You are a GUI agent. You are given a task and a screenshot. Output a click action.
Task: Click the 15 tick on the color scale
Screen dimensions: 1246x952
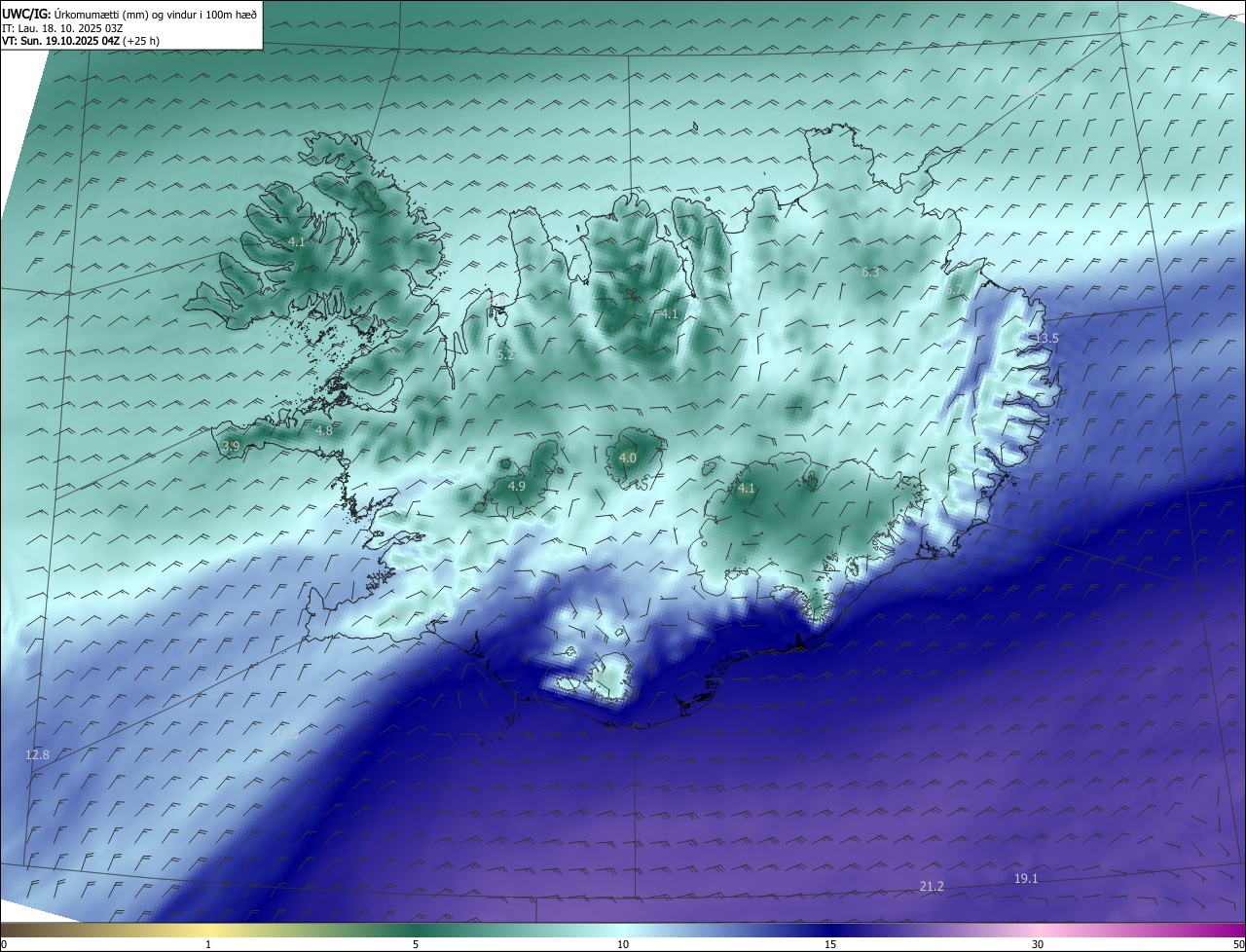[830, 944]
